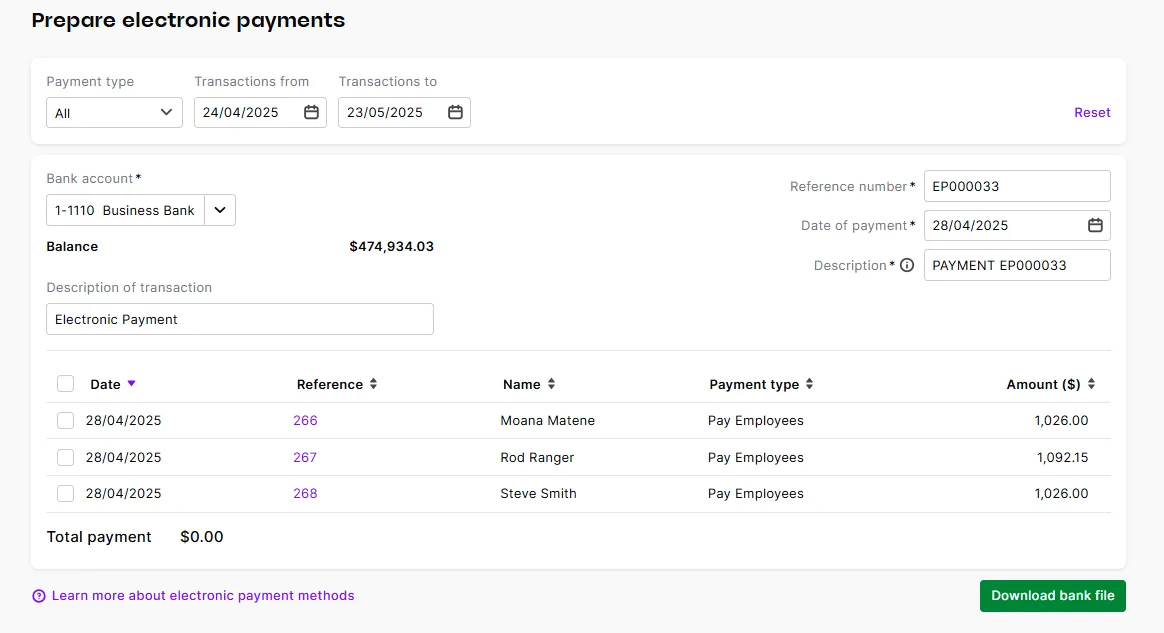Select Rod Ranger's payment checkbox
This screenshot has height=633, width=1164.
click(65, 457)
